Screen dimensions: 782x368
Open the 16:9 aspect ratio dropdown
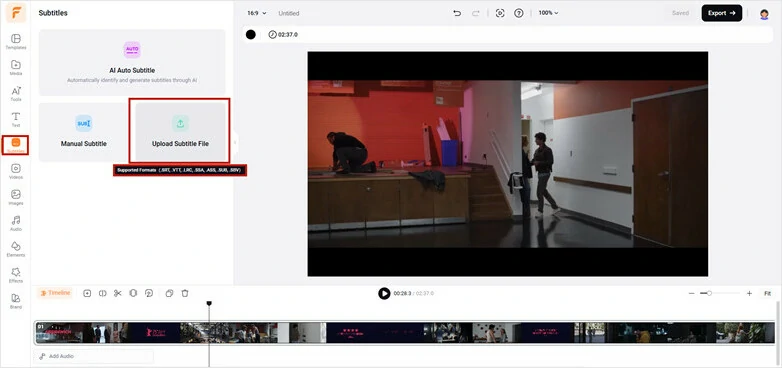click(x=257, y=13)
